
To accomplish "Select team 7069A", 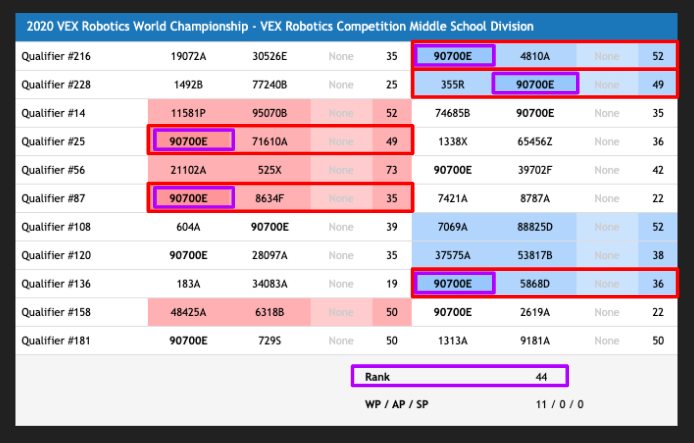I will point(452,227).
